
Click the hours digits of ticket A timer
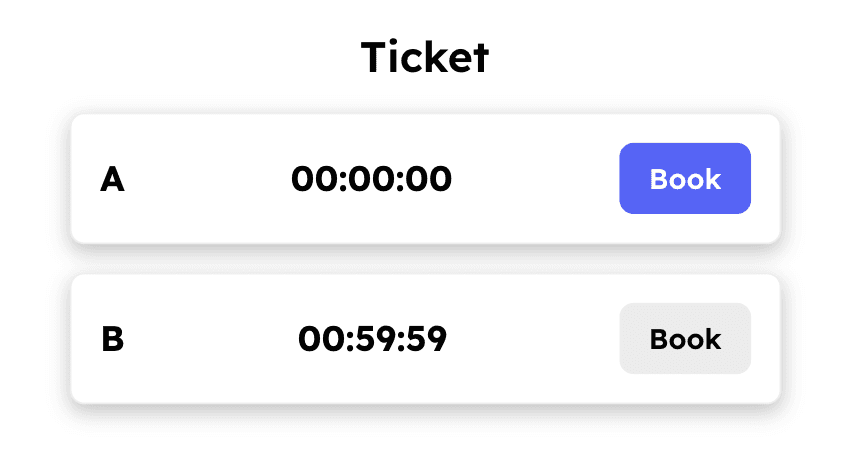315,179
